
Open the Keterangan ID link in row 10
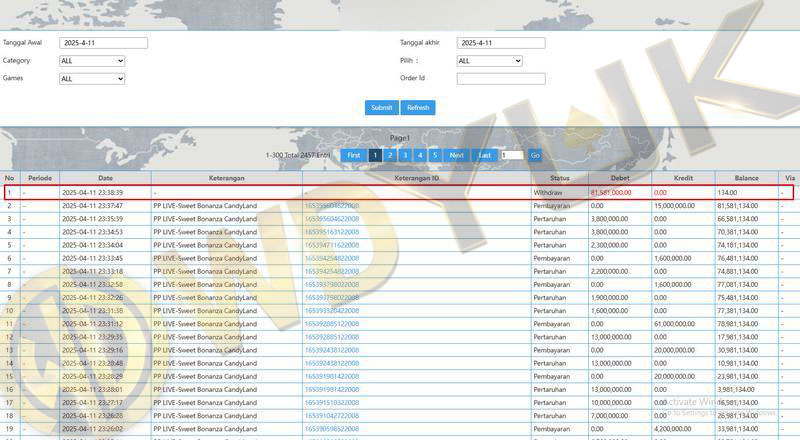(331, 310)
